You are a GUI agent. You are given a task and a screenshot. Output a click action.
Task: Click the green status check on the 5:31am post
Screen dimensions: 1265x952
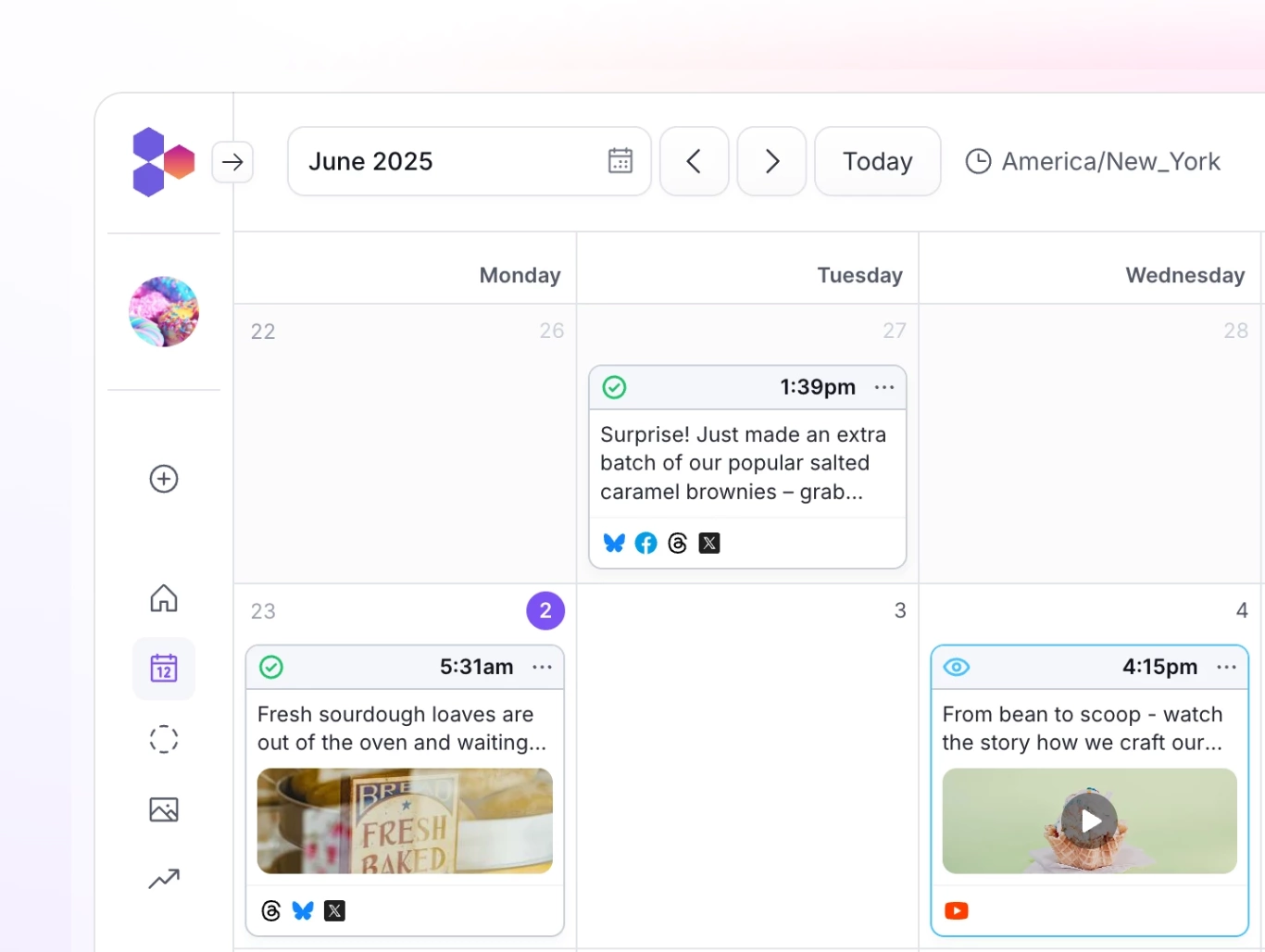tap(270, 667)
